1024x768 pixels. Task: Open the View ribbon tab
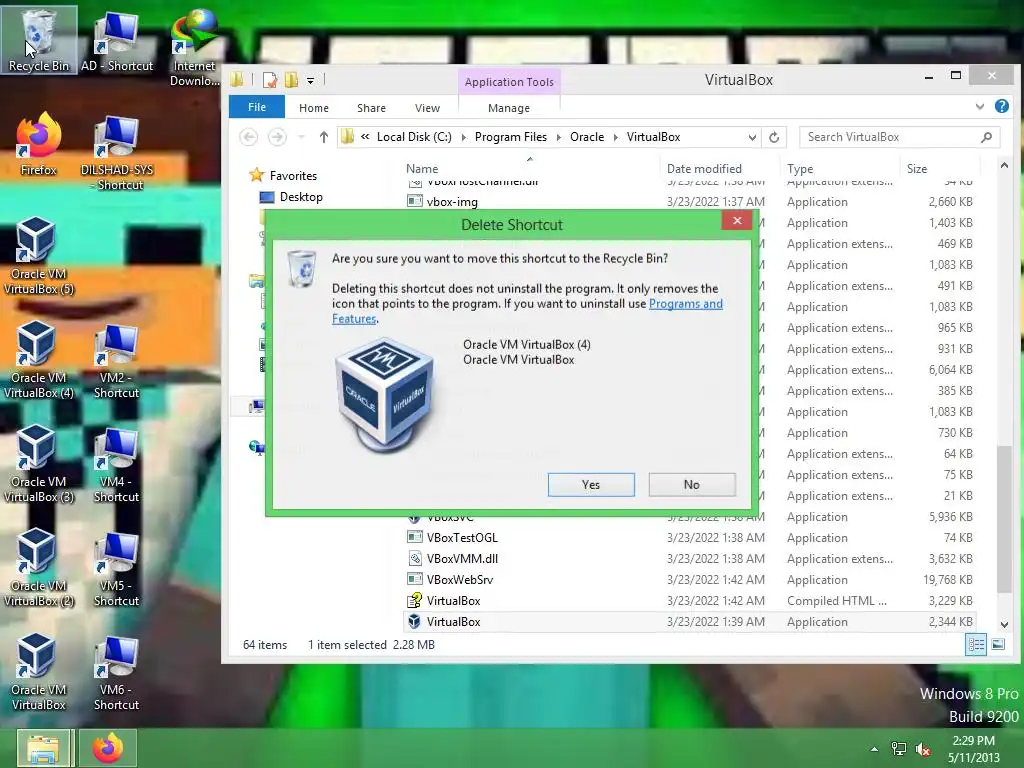point(428,108)
